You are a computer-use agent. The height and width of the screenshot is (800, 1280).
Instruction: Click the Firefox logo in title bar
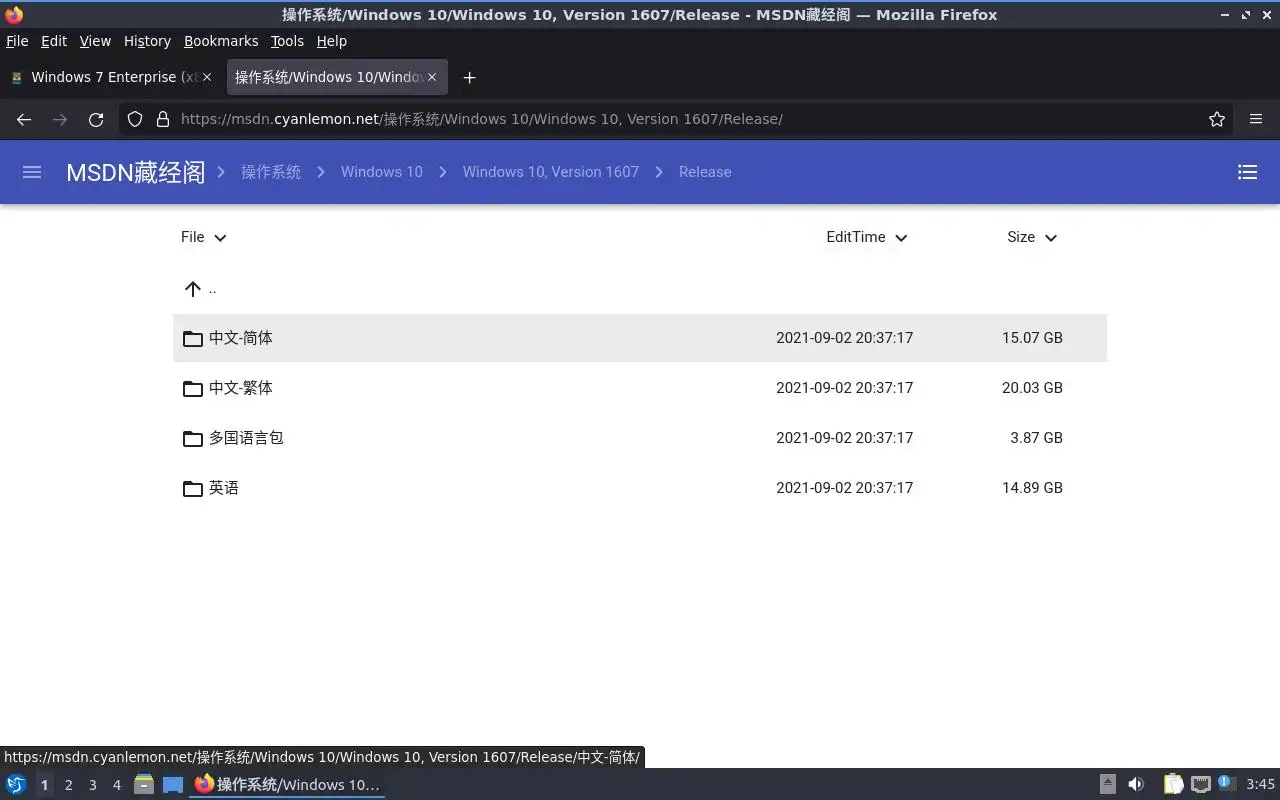pyautogui.click(x=14, y=15)
